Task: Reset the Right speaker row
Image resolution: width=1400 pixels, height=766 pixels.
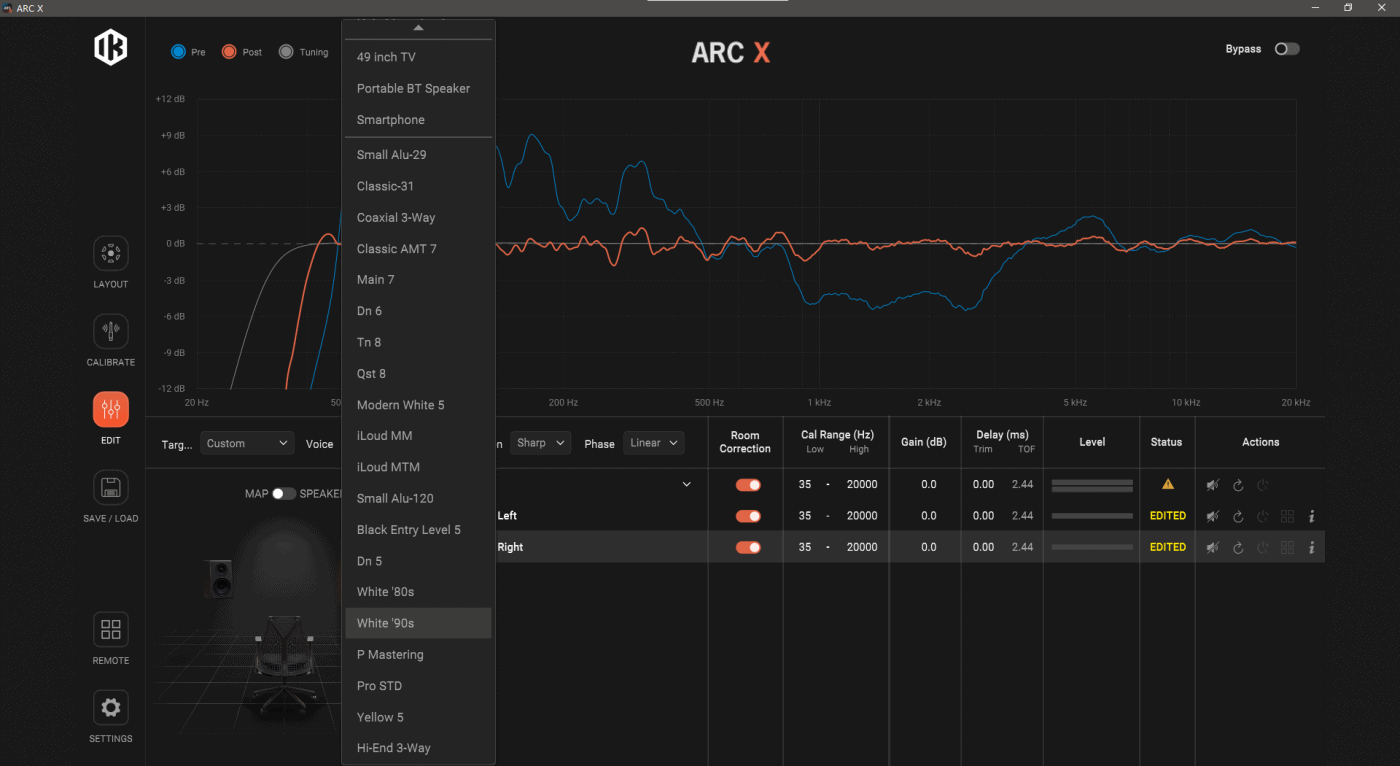Action: tap(1238, 548)
